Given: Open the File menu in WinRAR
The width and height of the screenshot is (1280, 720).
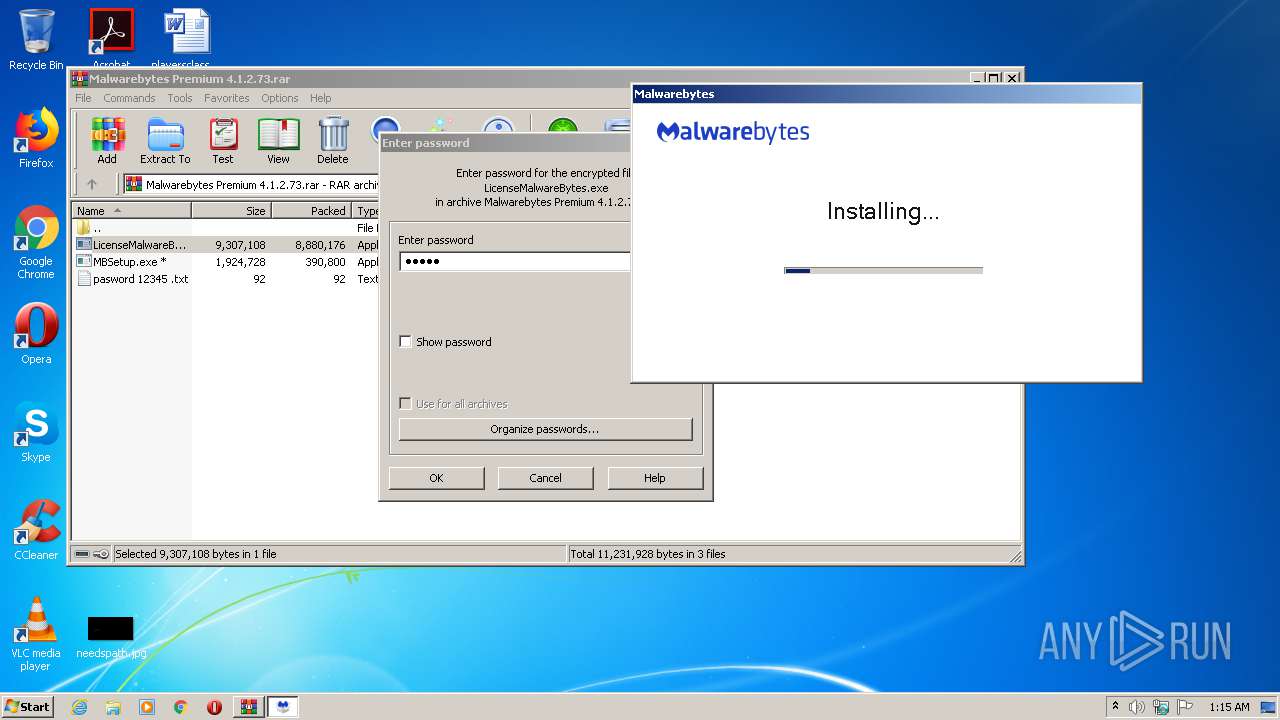Looking at the screenshot, I should tap(83, 98).
